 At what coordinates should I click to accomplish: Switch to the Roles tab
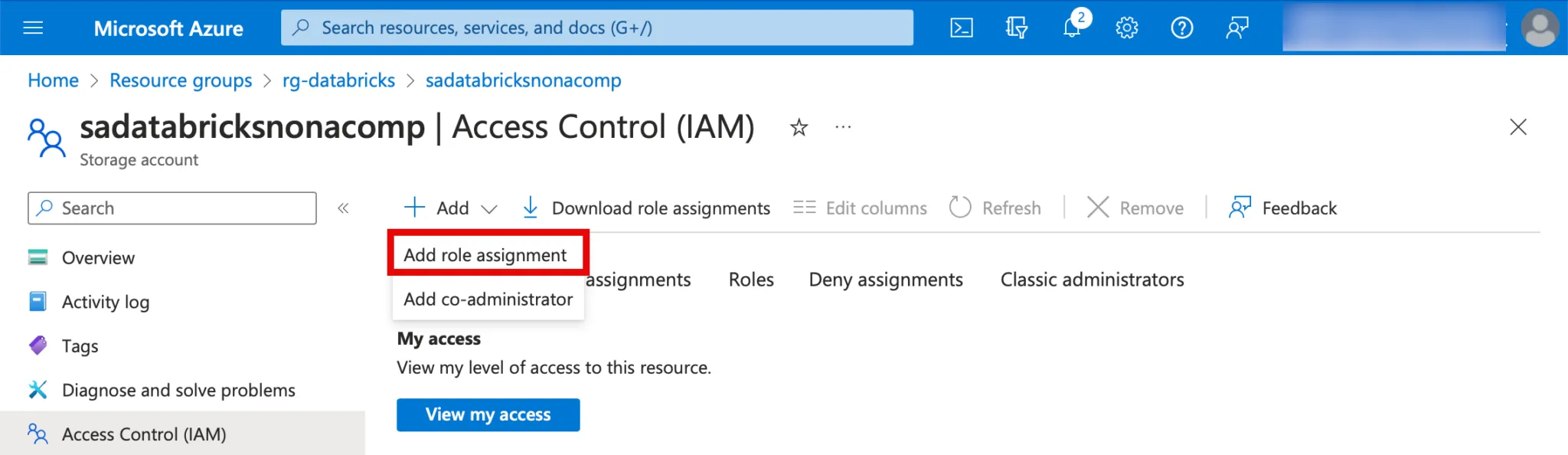(751, 280)
